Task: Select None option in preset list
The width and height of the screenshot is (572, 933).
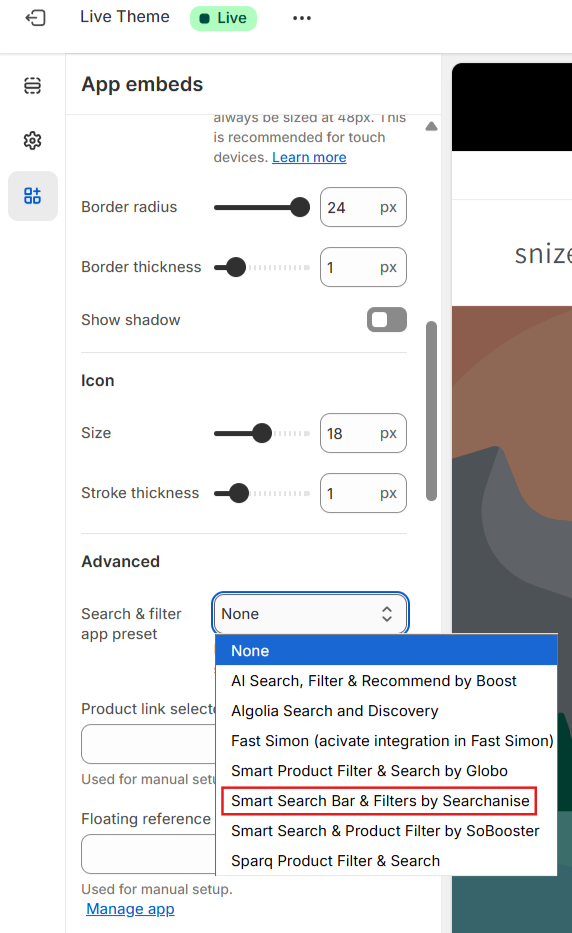Action: coord(386,650)
